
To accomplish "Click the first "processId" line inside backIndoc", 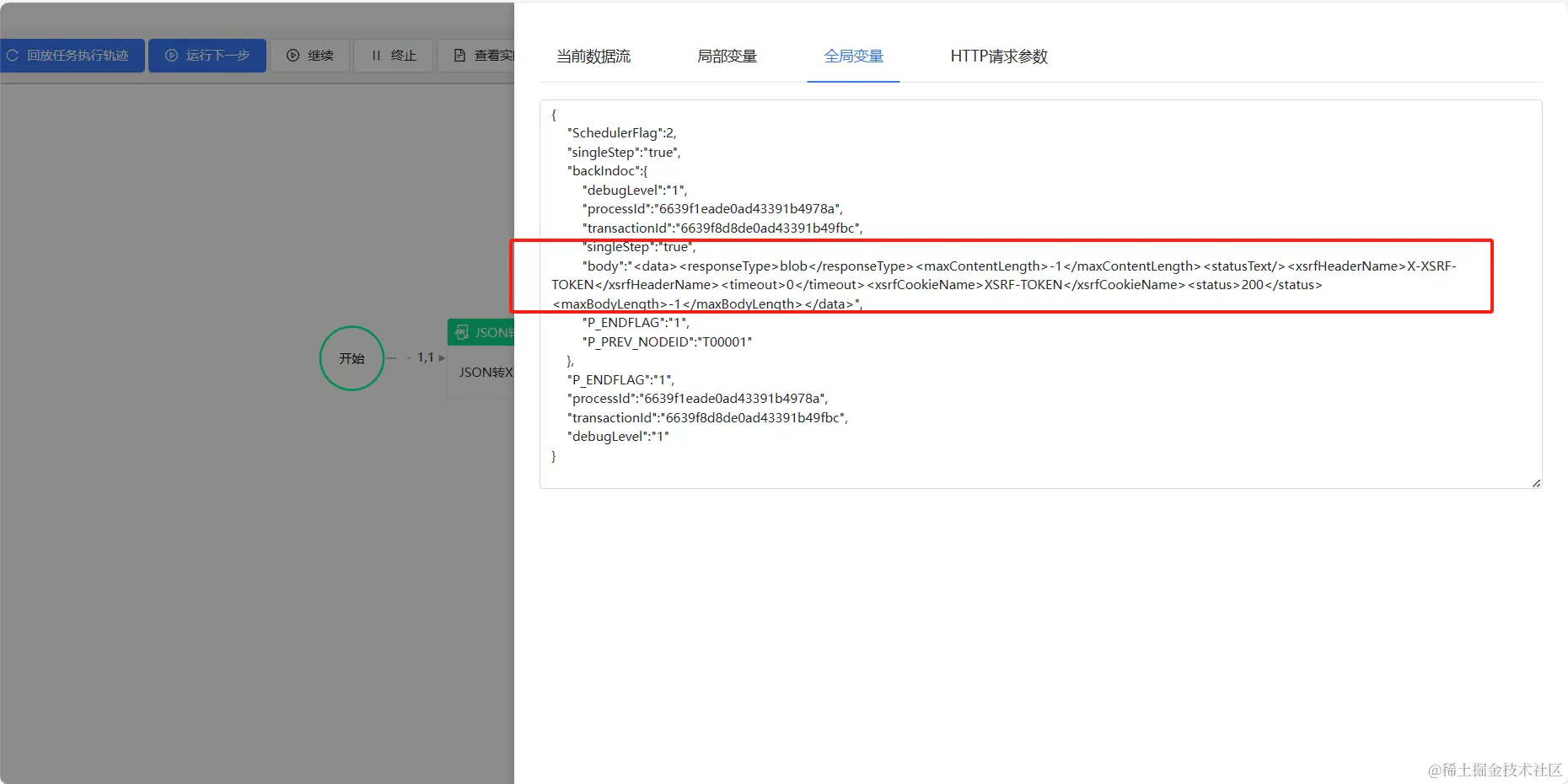I will click(x=712, y=209).
